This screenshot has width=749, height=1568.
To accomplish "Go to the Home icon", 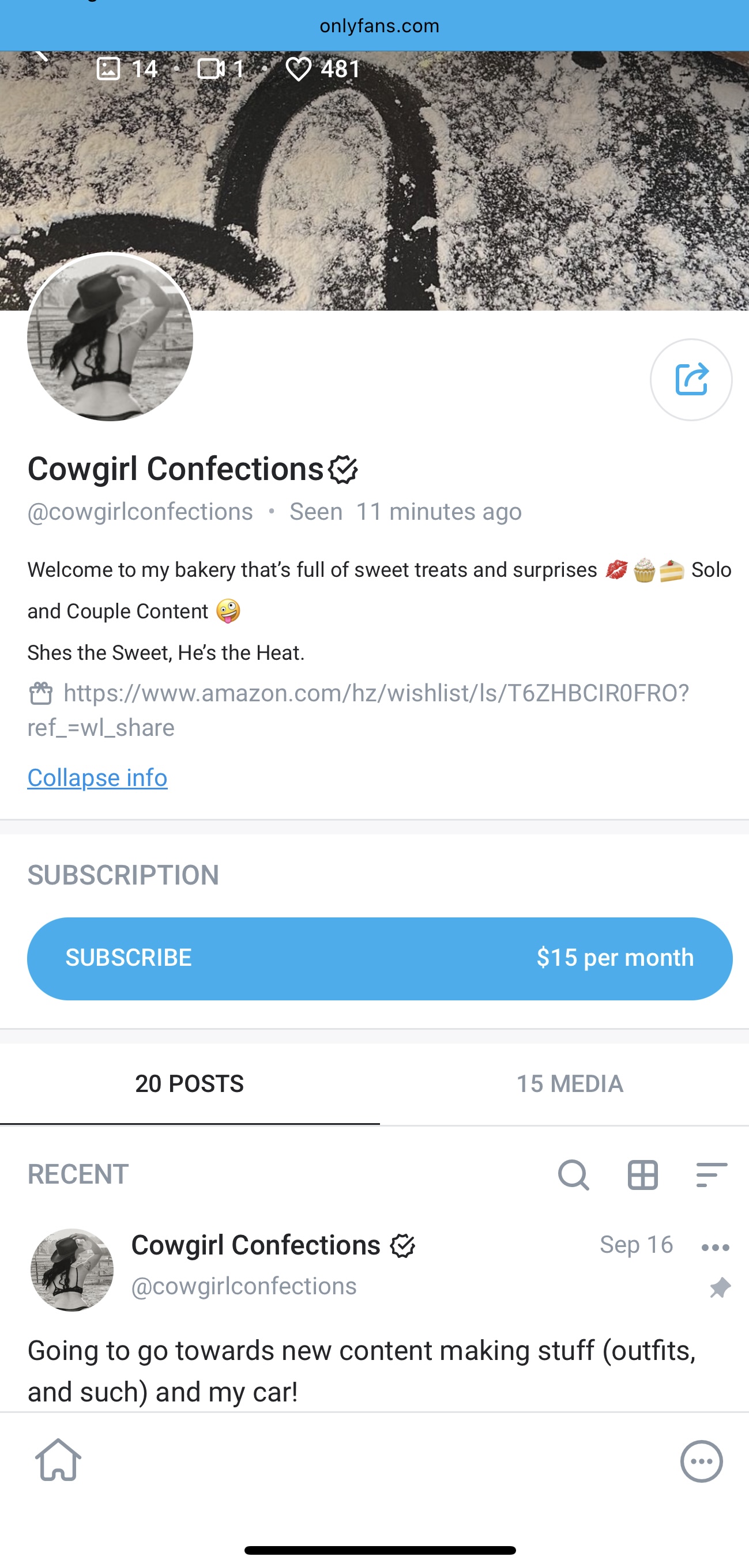I will click(58, 1460).
